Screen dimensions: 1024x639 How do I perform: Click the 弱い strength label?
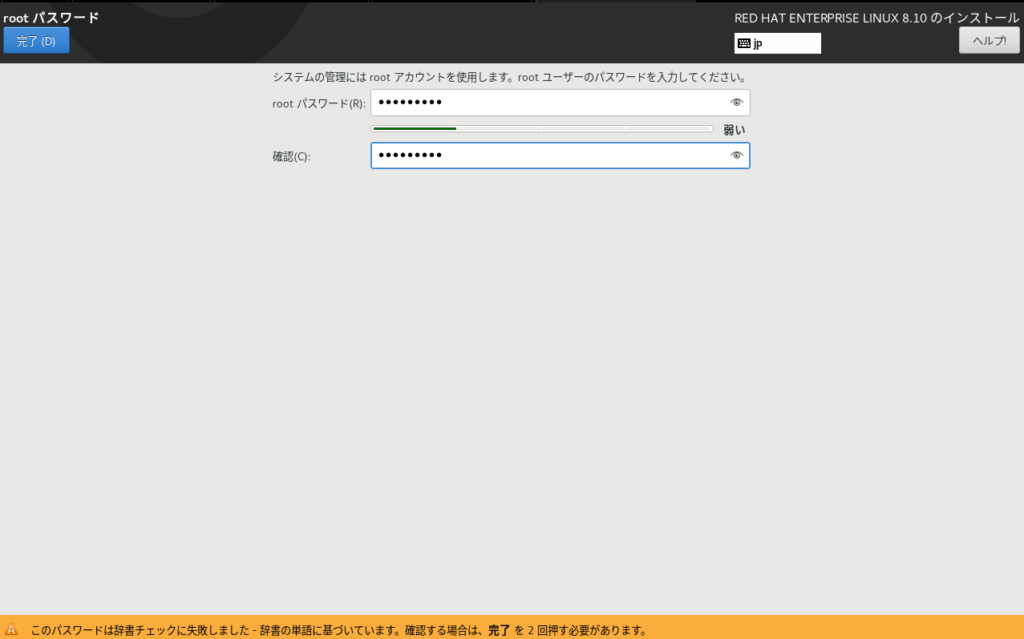734,130
